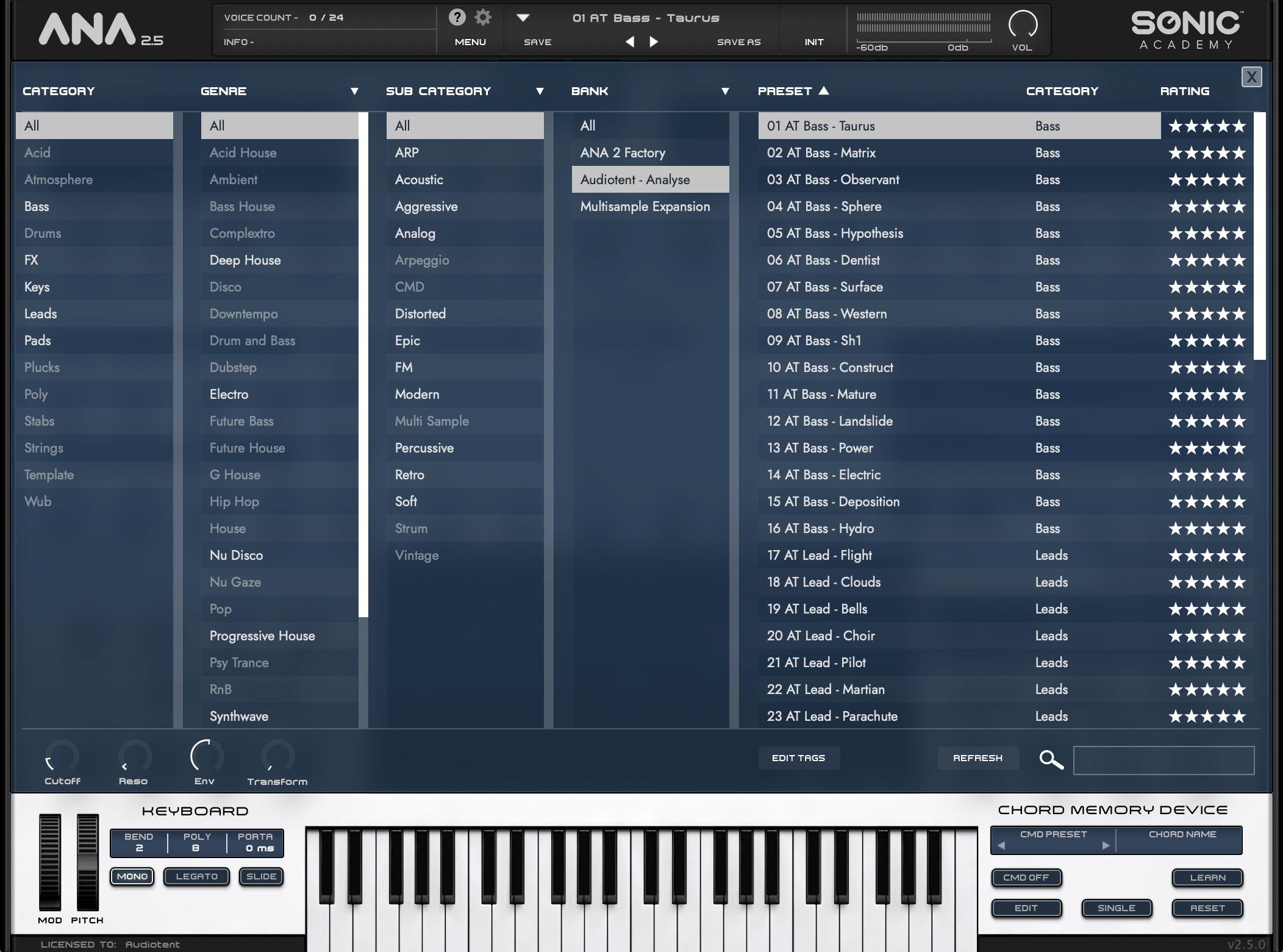Enable LEGATO mode

[x=196, y=876]
